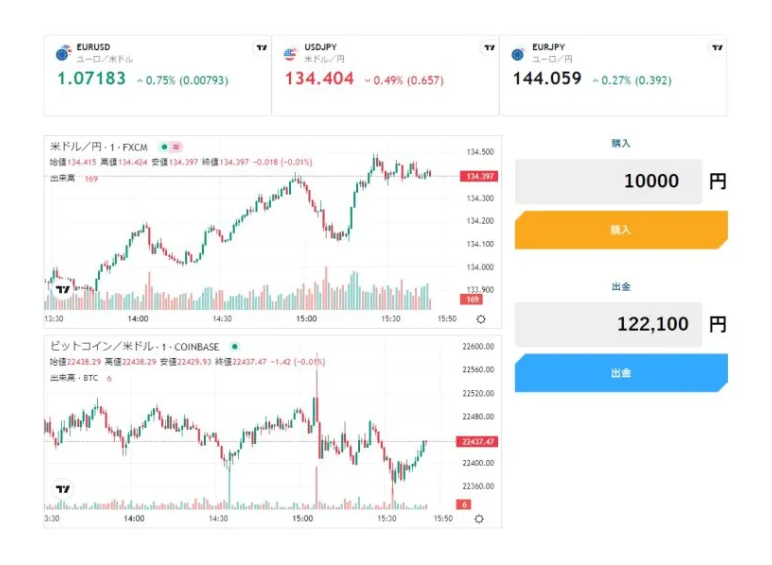Click the USDJPY flag icon

[291, 53]
